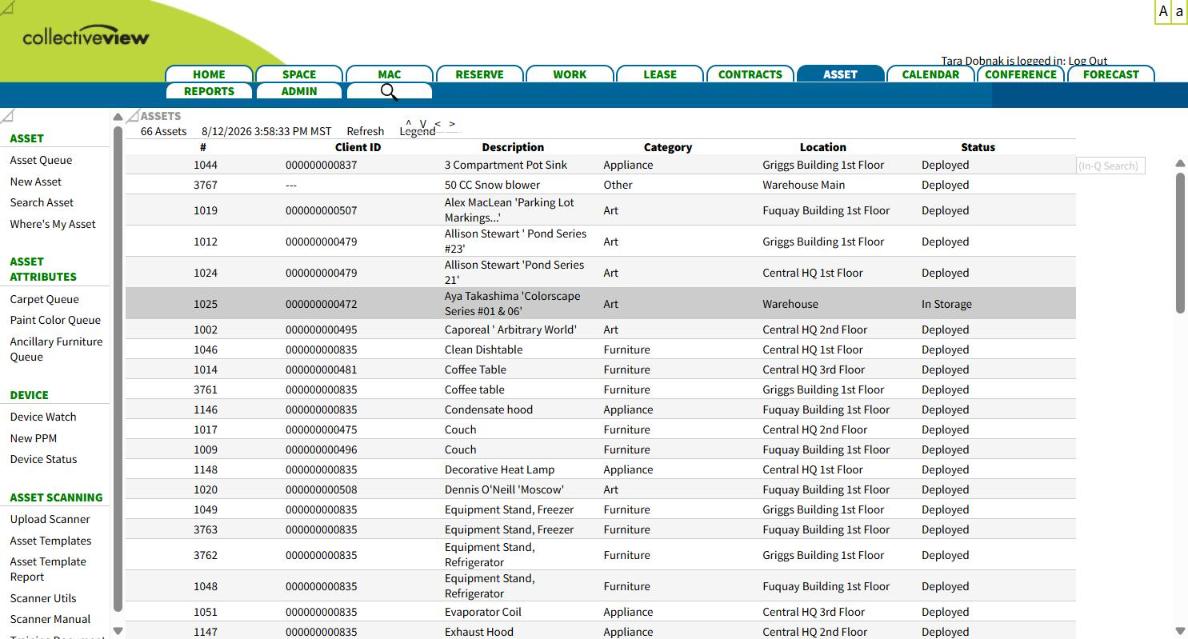Click the page-corner icon at the window's top-left
This screenshot has height=639, width=1188.
7,8
